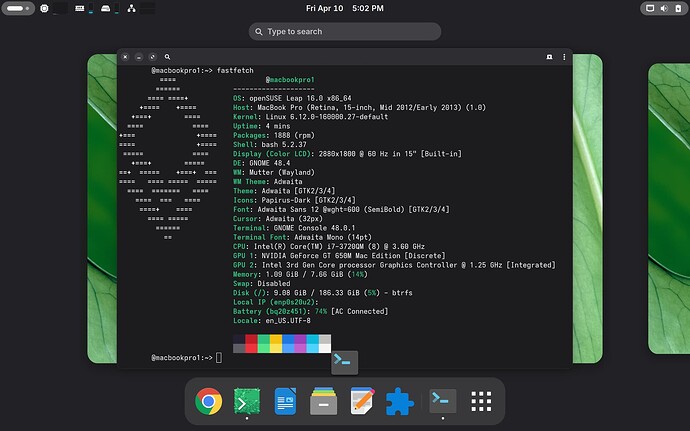Click the Type to search field
690x431 pixels.
[345, 32]
